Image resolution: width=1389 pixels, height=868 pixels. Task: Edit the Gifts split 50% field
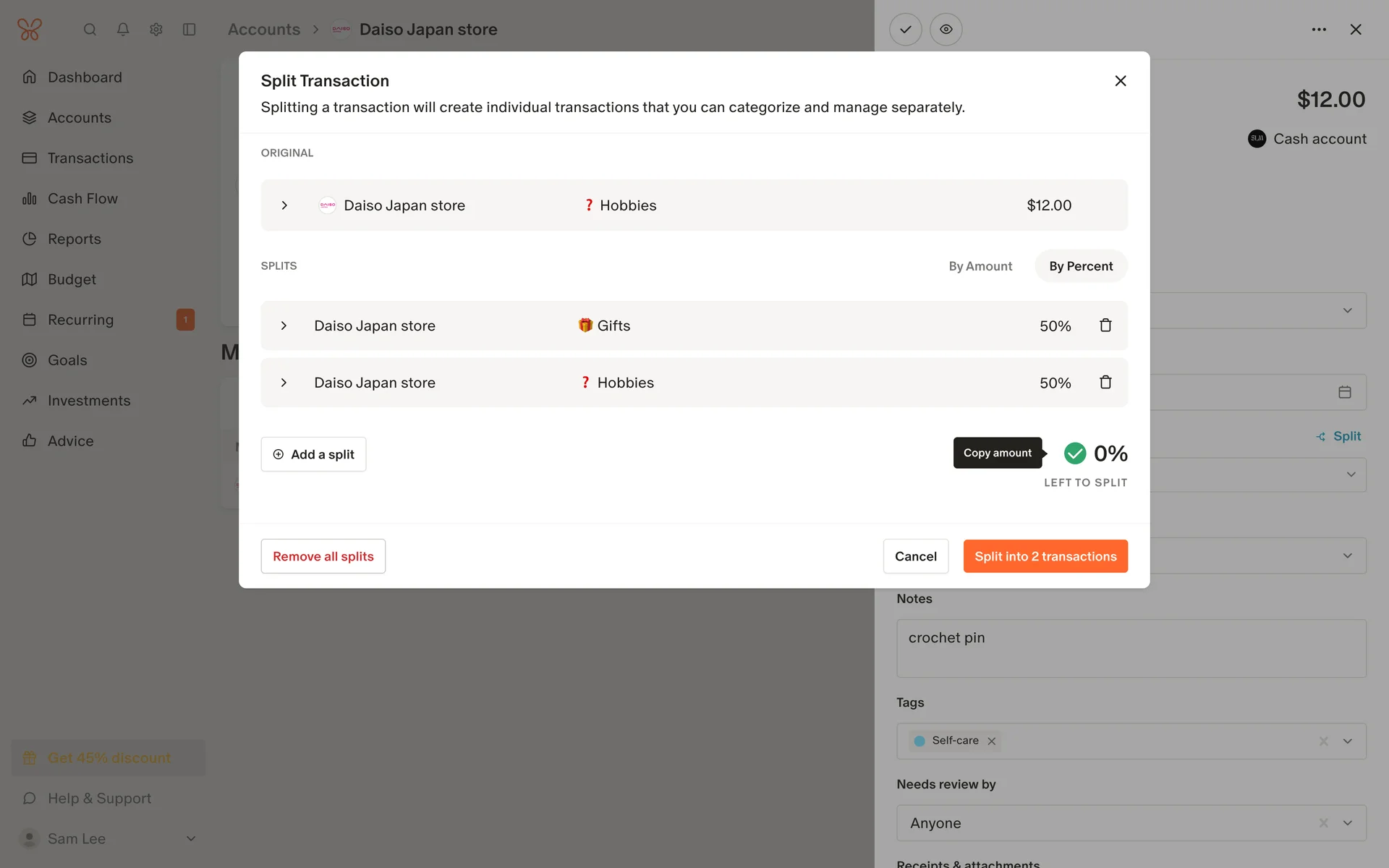1055,326
